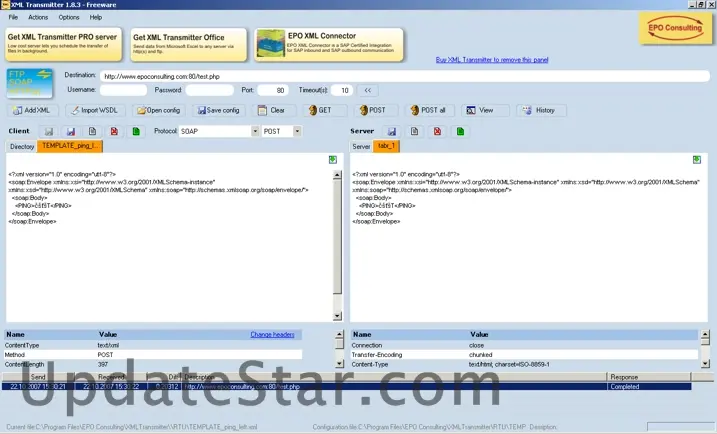717x434 pixels.
Task: Click into the Destination URL field
Action: coord(405,76)
